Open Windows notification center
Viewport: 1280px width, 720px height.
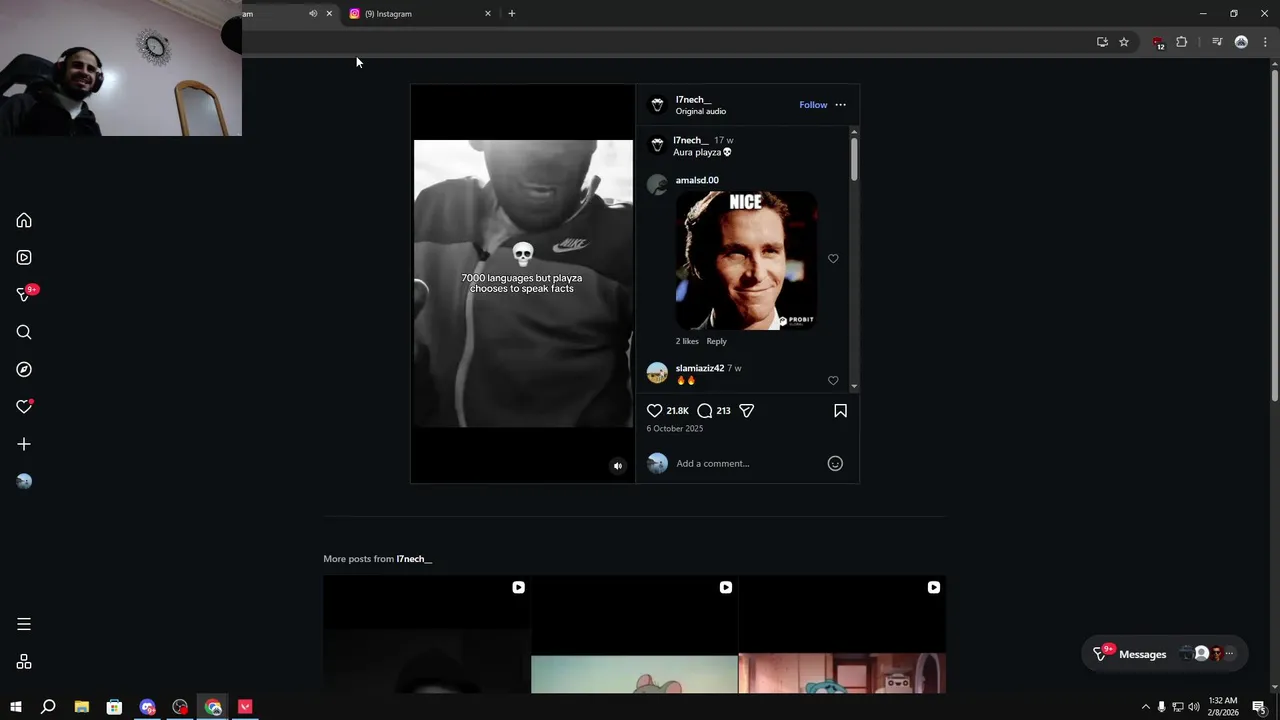1259,707
